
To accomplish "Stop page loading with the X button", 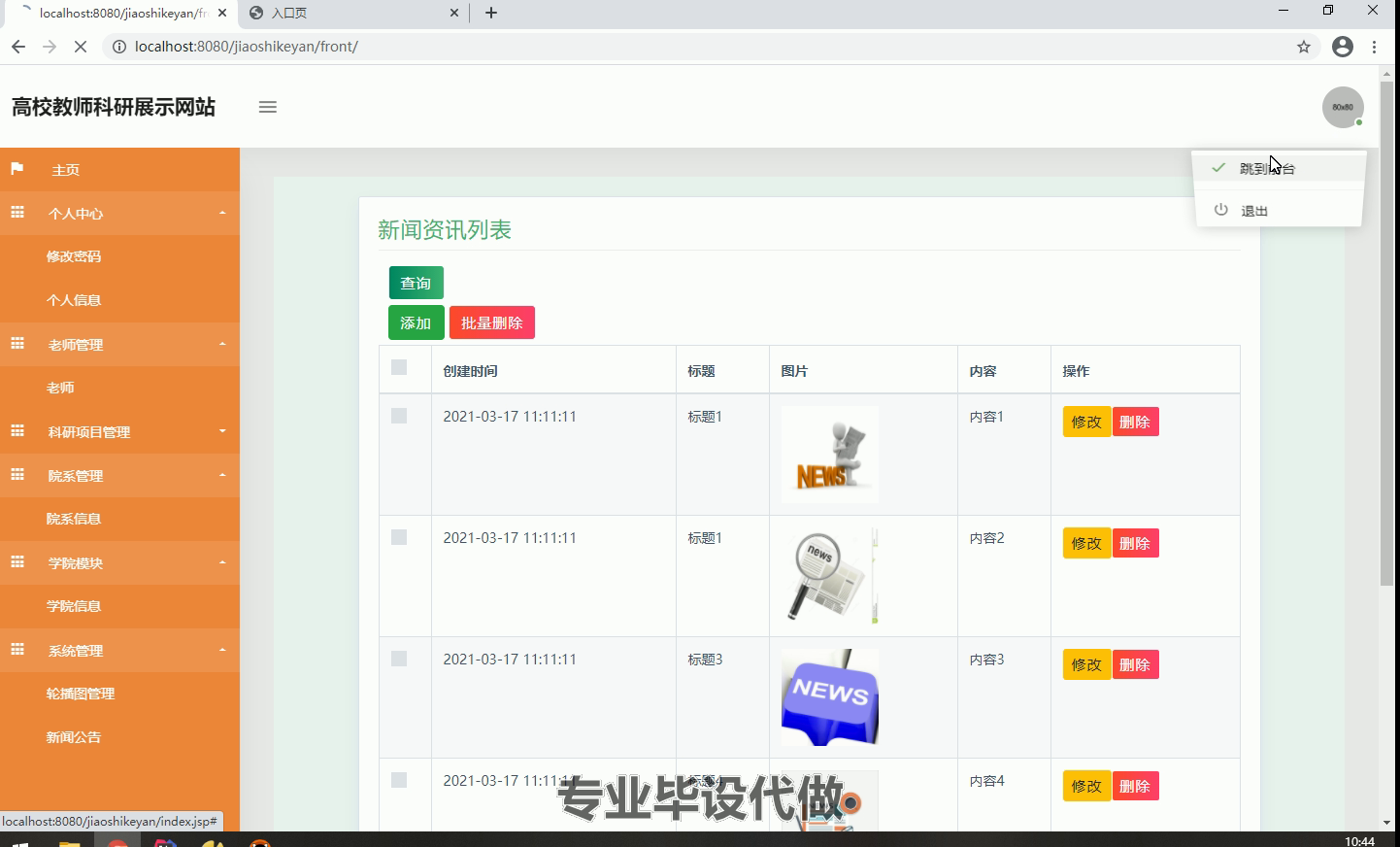I will [x=81, y=47].
